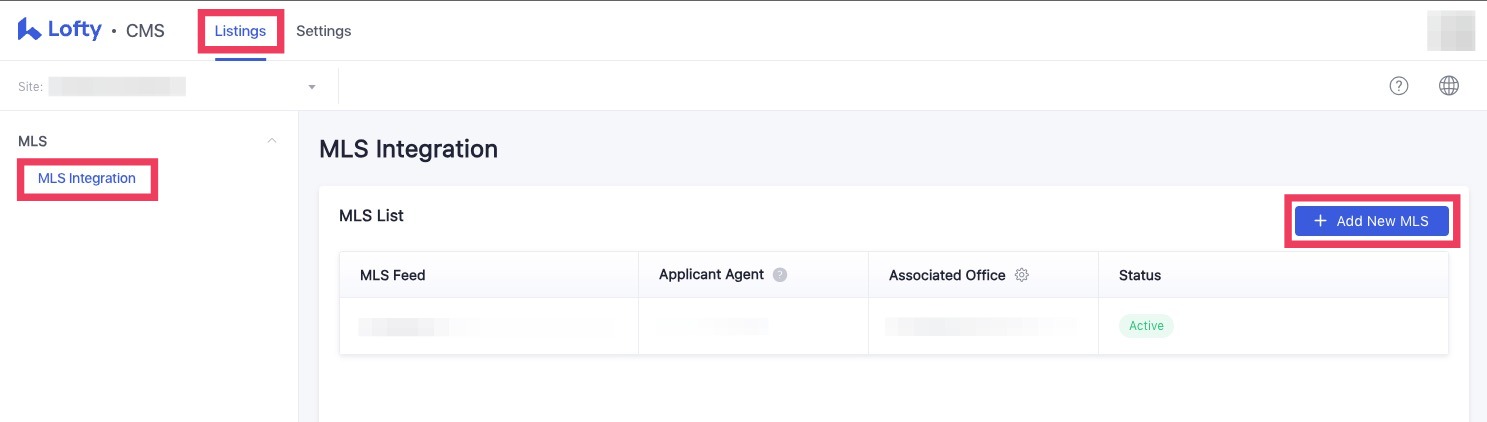1487x422 pixels.
Task: Open user avatar in top right
Action: (x=1451, y=31)
